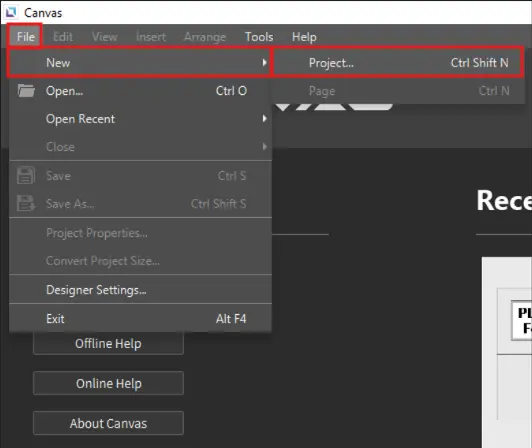
Task: Open the recent project thumbnail preview
Action: coord(507,352)
